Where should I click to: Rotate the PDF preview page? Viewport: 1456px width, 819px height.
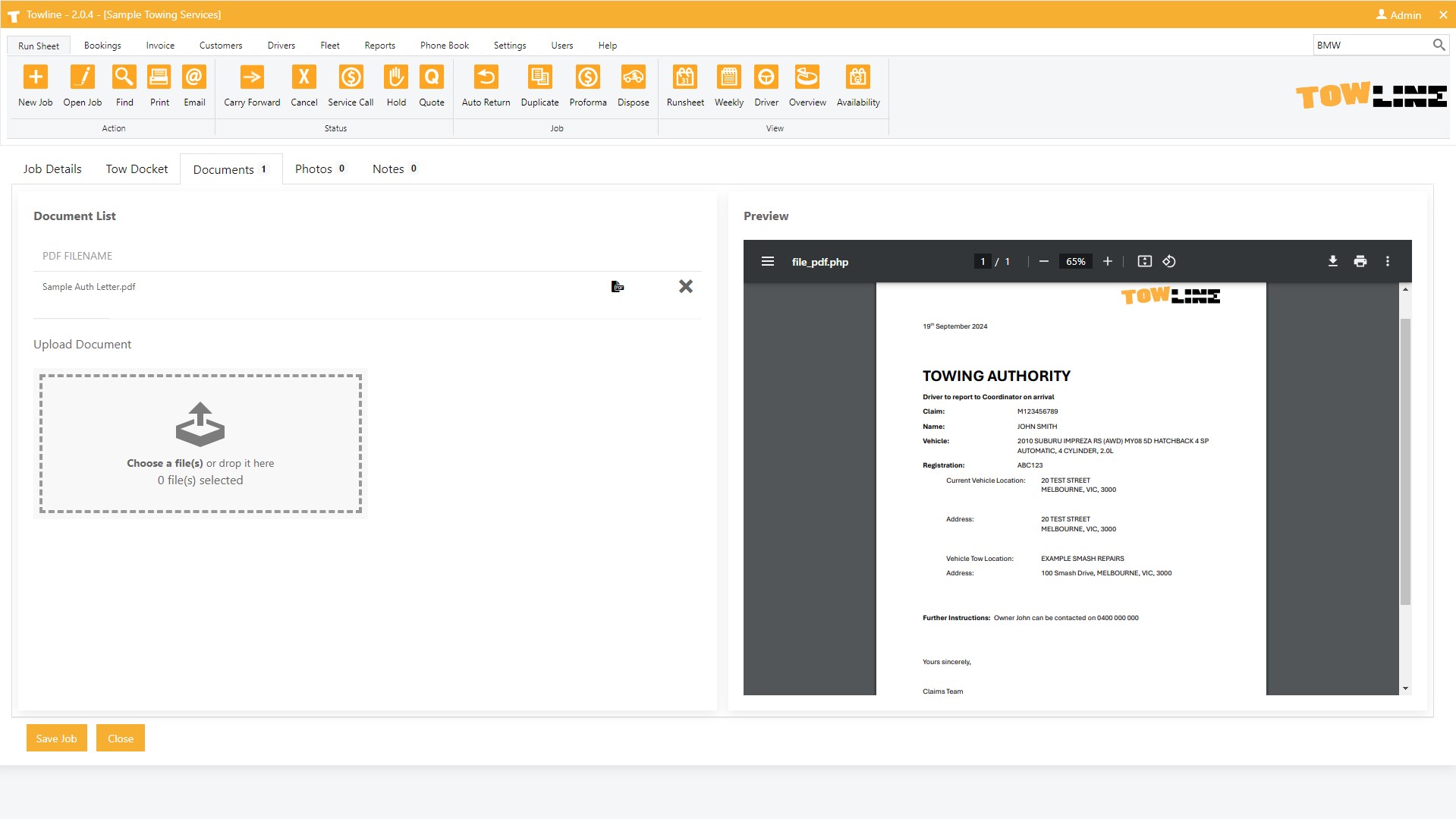pyautogui.click(x=1169, y=262)
